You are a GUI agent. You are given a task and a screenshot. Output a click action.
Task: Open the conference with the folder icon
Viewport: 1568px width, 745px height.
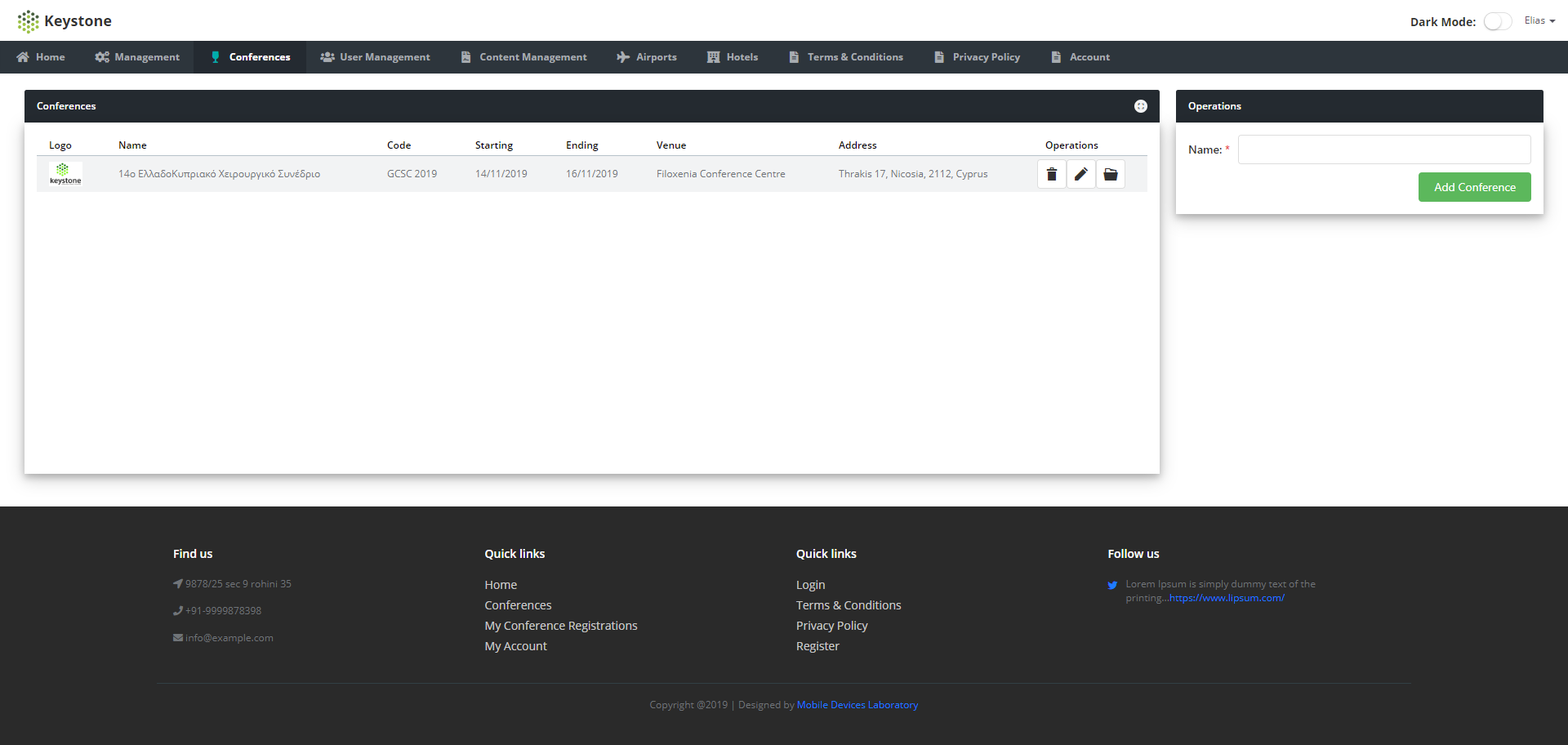1110,174
